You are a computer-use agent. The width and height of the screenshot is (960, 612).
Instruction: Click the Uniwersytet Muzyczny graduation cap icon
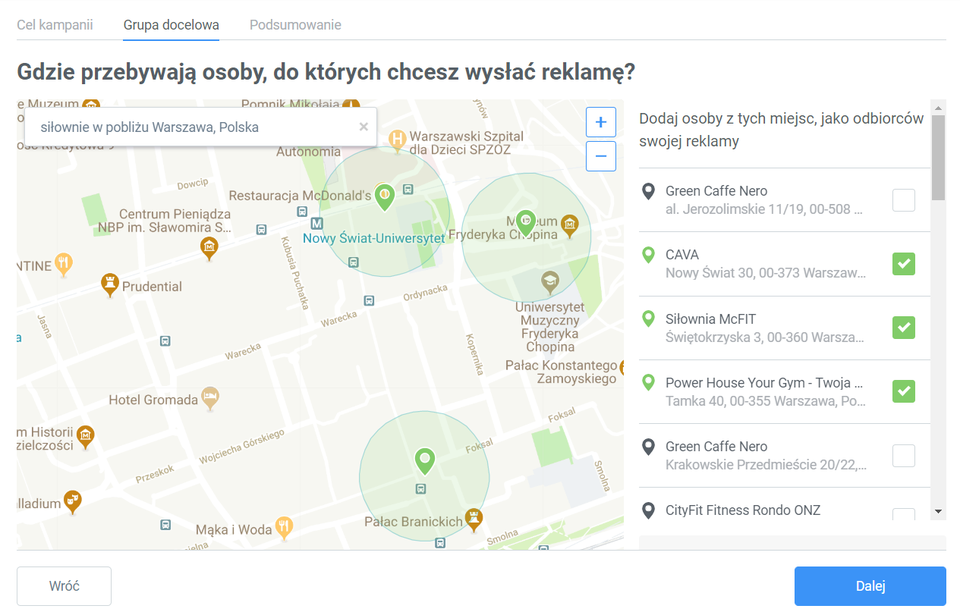click(550, 283)
